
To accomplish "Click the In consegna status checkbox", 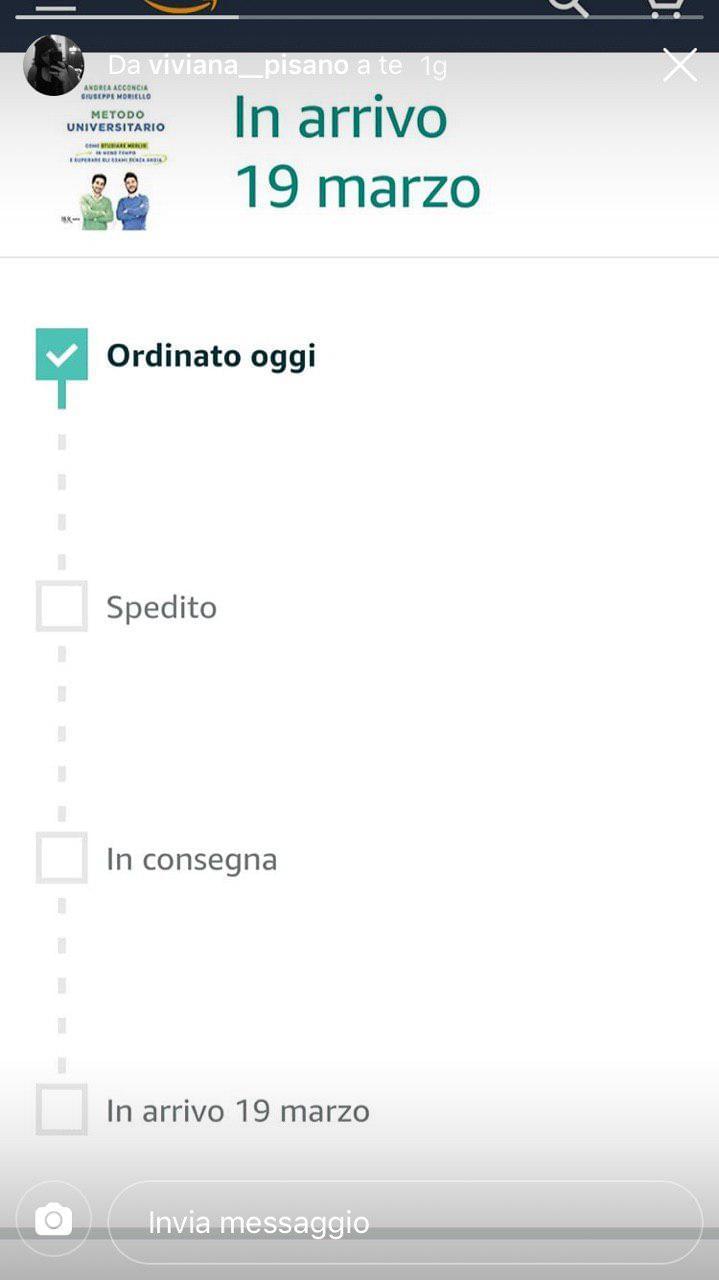I will tap(62, 858).
